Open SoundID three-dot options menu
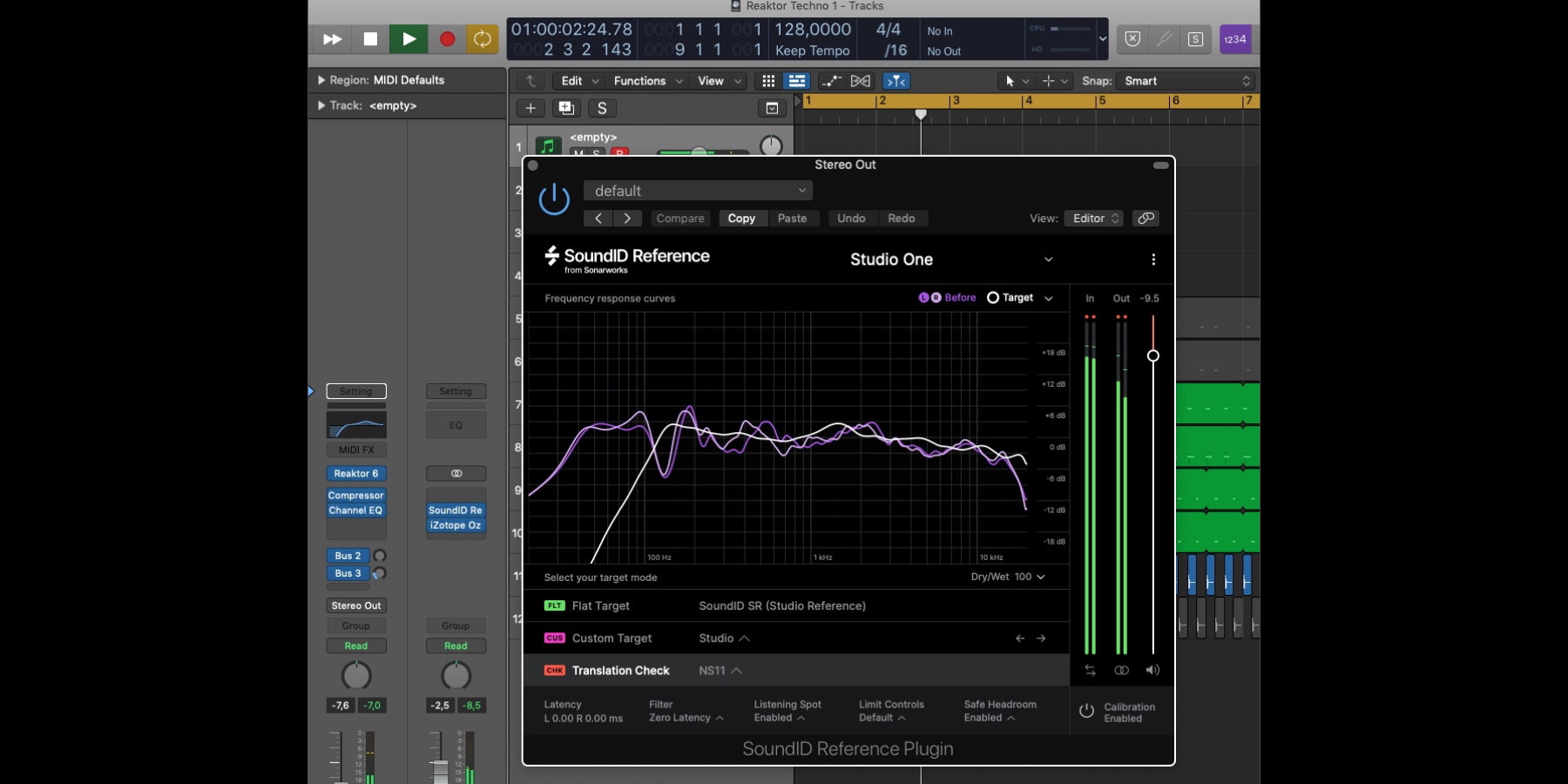Screen dimensions: 1568x784 [x=1153, y=260]
